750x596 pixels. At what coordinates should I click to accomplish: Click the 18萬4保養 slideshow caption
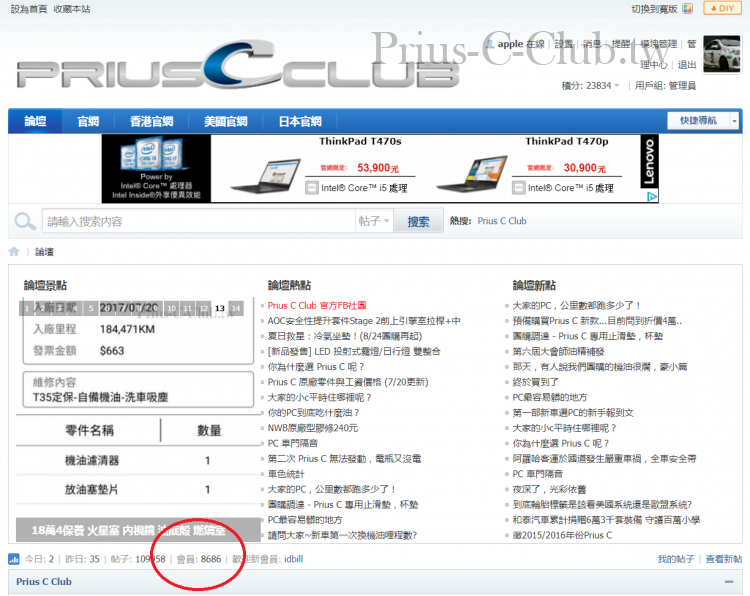click(138, 530)
